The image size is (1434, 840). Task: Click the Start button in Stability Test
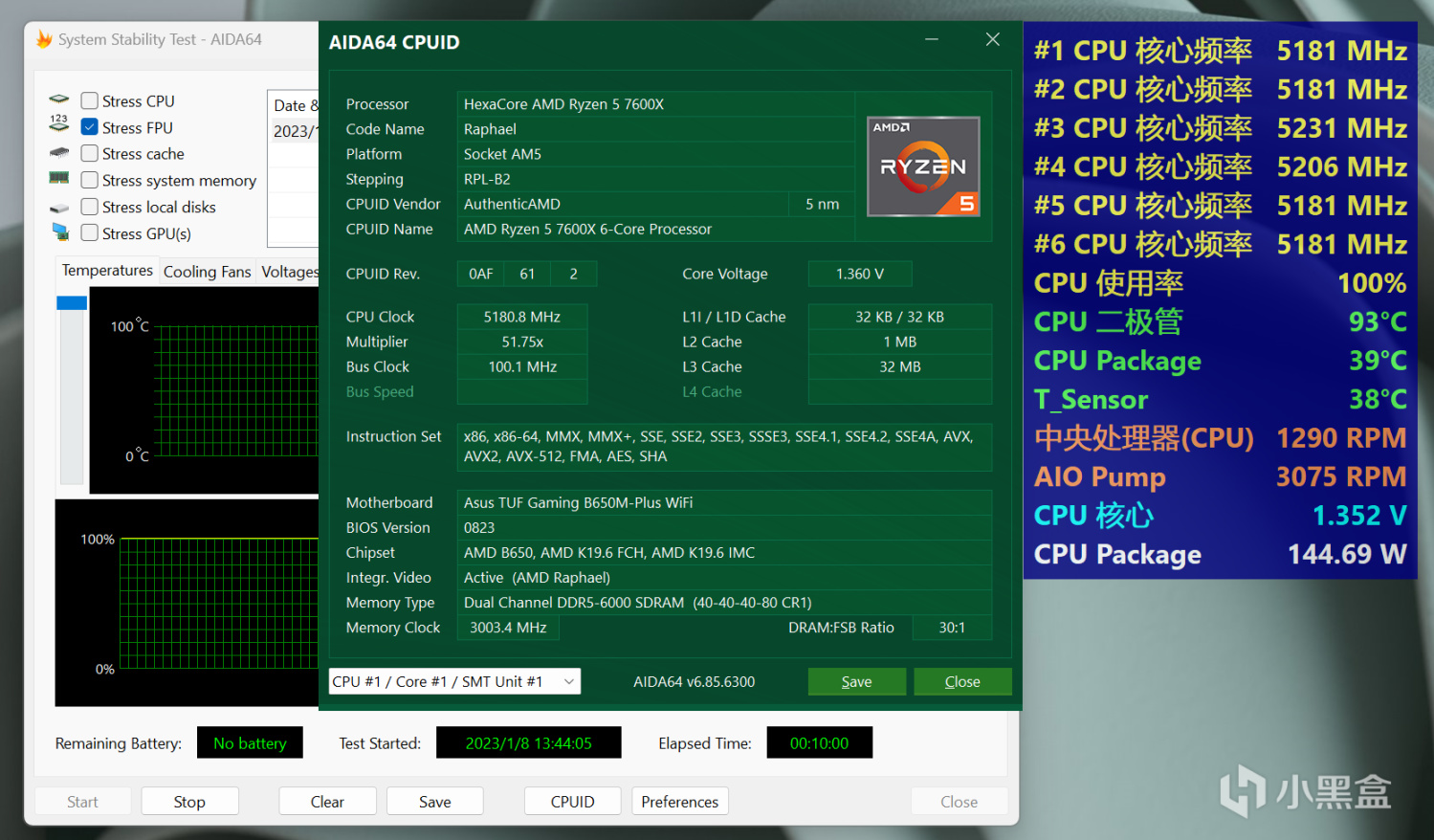(82, 802)
